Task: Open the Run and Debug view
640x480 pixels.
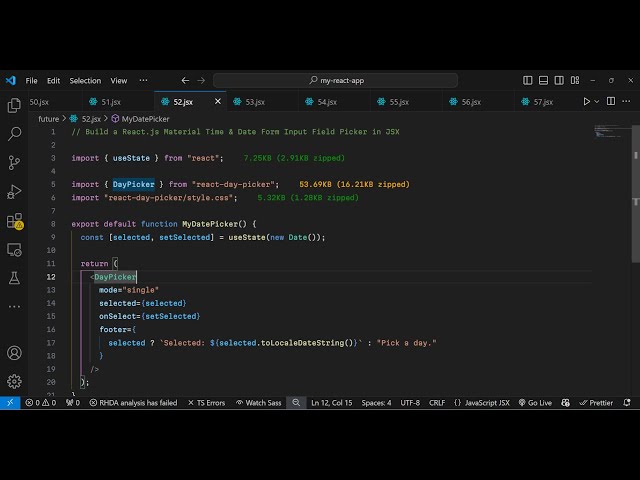Action: click(x=14, y=191)
